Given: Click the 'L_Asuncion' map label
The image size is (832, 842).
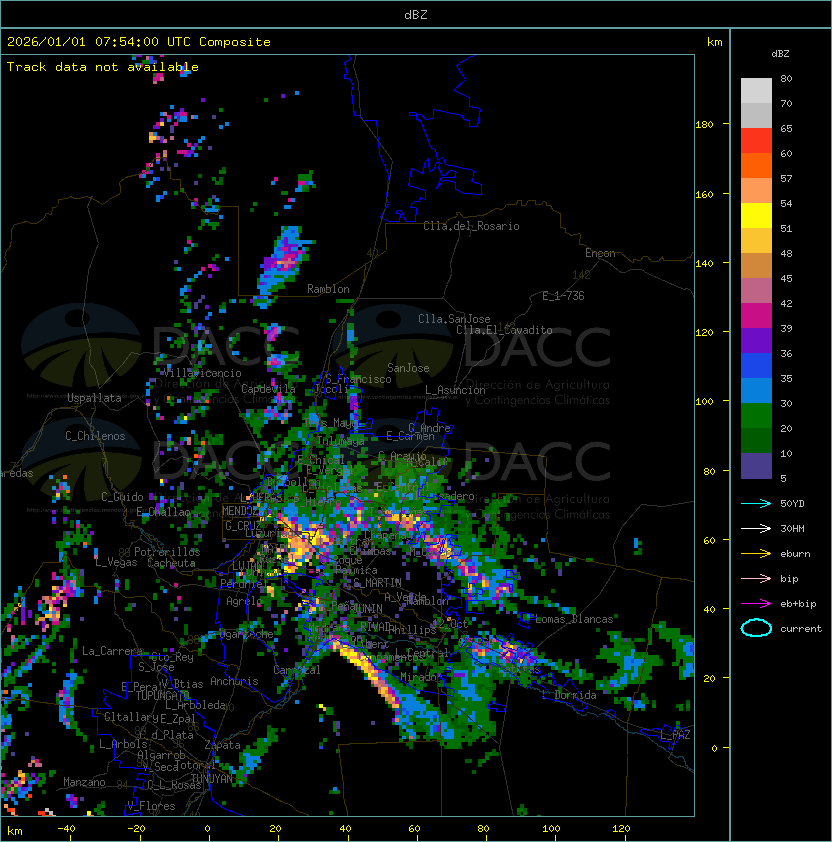Looking at the screenshot, I should click(x=455, y=390).
